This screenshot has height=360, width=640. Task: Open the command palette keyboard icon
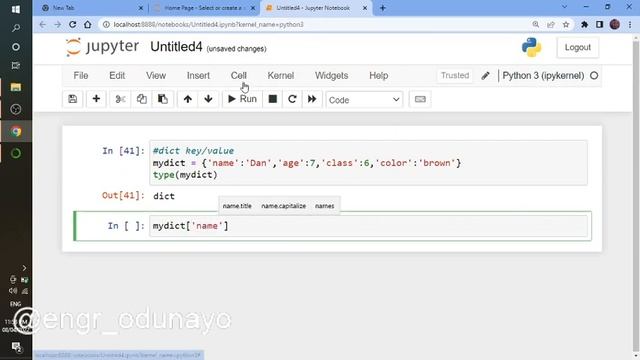click(420, 99)
